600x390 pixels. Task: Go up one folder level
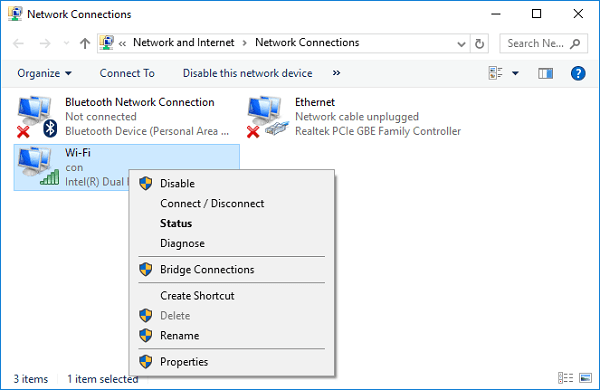[x=85, y=43]
